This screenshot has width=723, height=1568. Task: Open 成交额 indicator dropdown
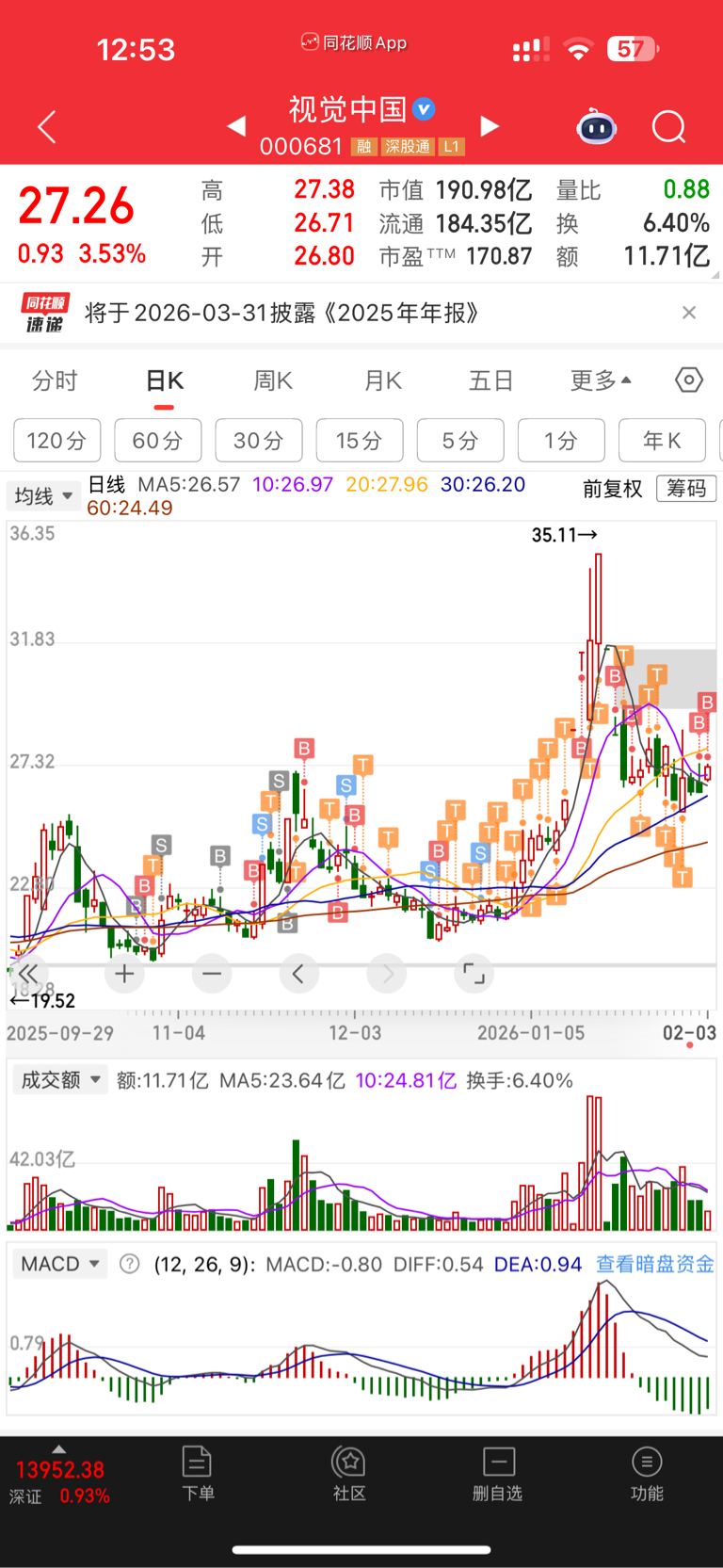coord(60,1080)
